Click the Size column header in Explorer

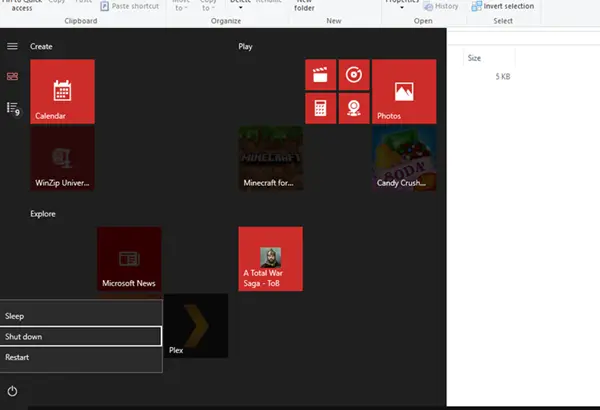pyautogui.click(x=489, y=58)
